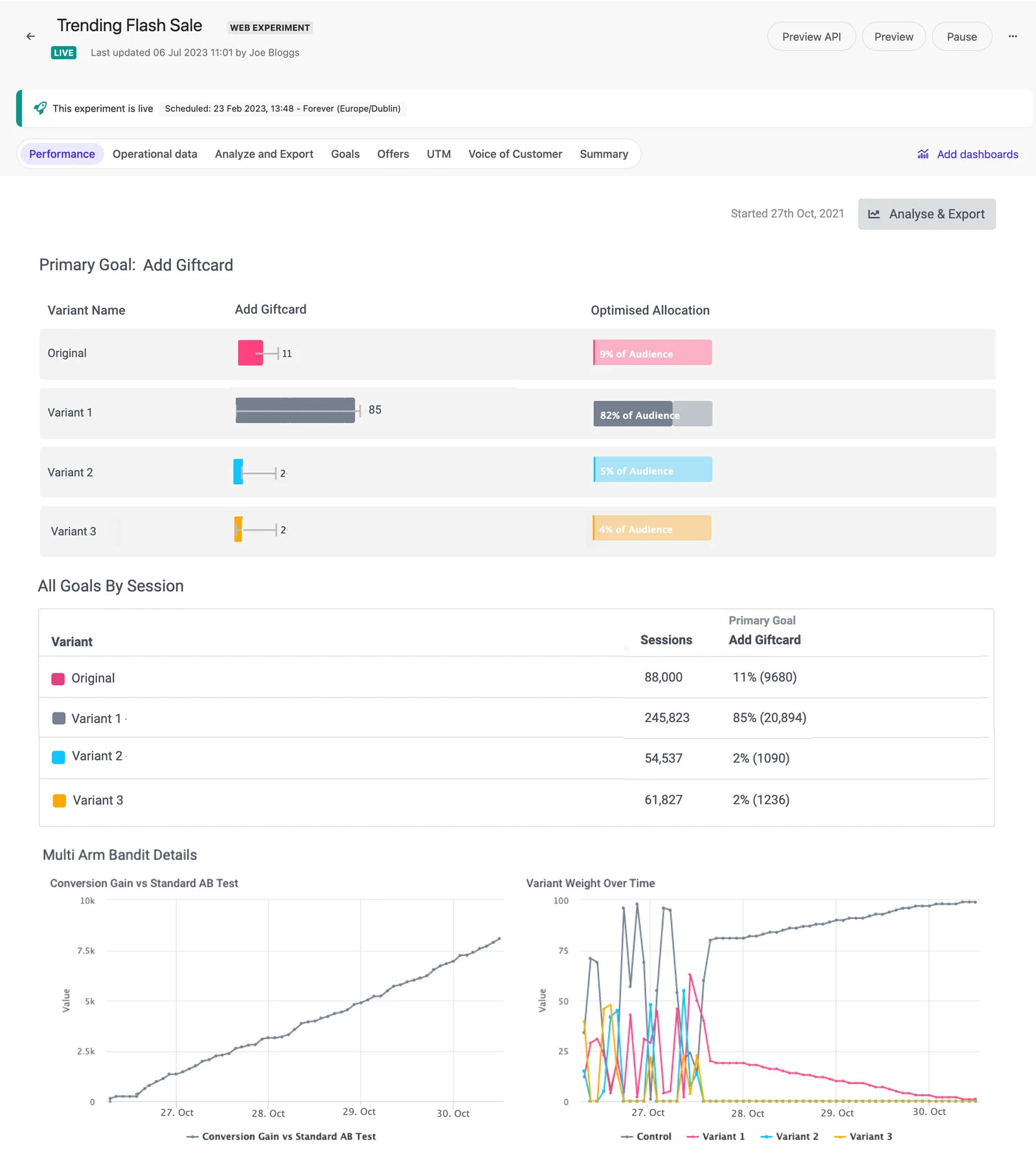Open the Performance tab
Viewport: 1036px width, 1156px height.
(x=62, y=154)
